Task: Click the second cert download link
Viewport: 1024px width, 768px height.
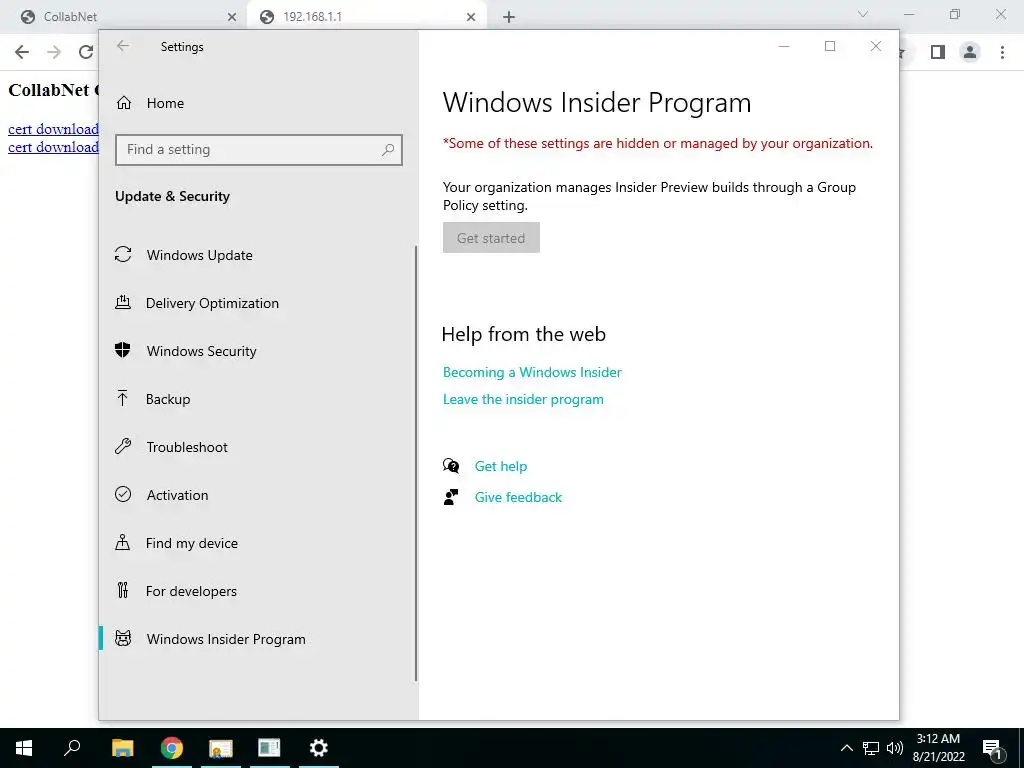Action: click(x=53, y=147)
